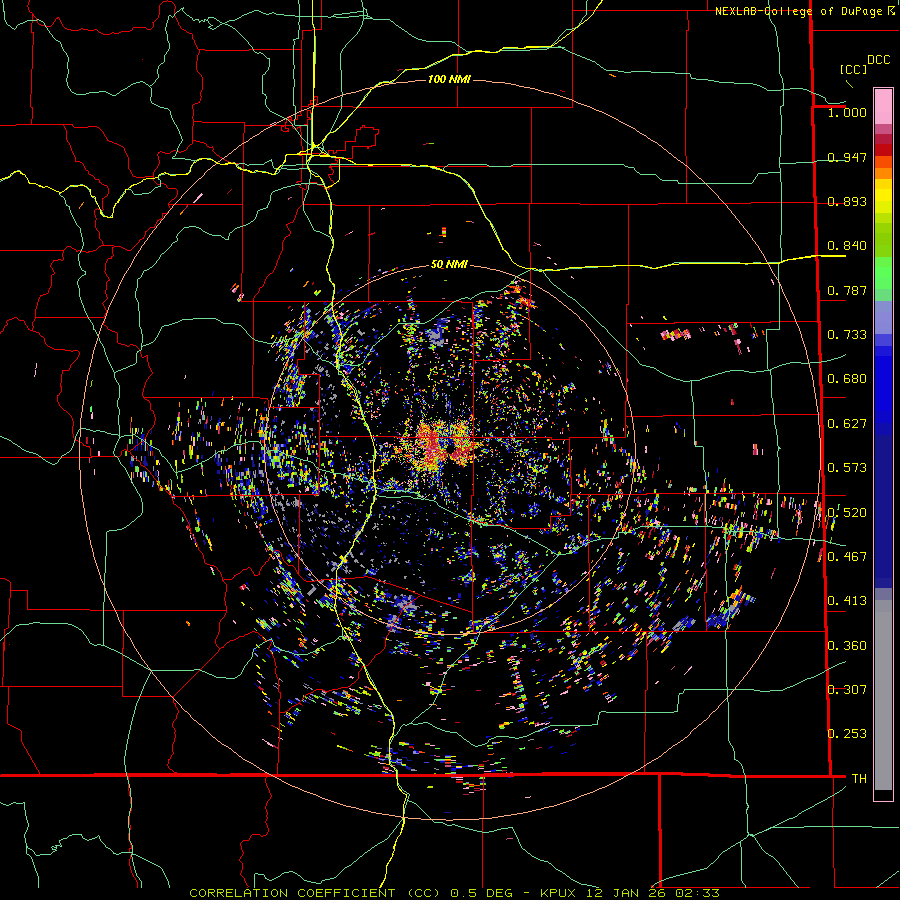
Task: Click the [CC] legend heading
Action: coord(853,69)
